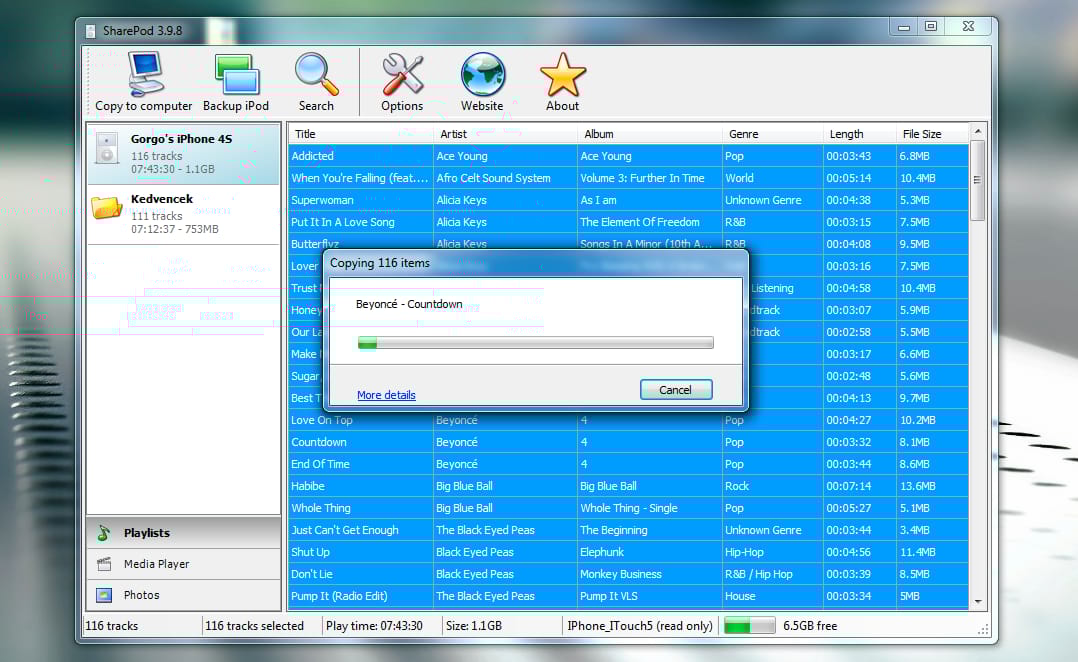
Task: Open the Playlists section
Action: [x=184, y=533]
